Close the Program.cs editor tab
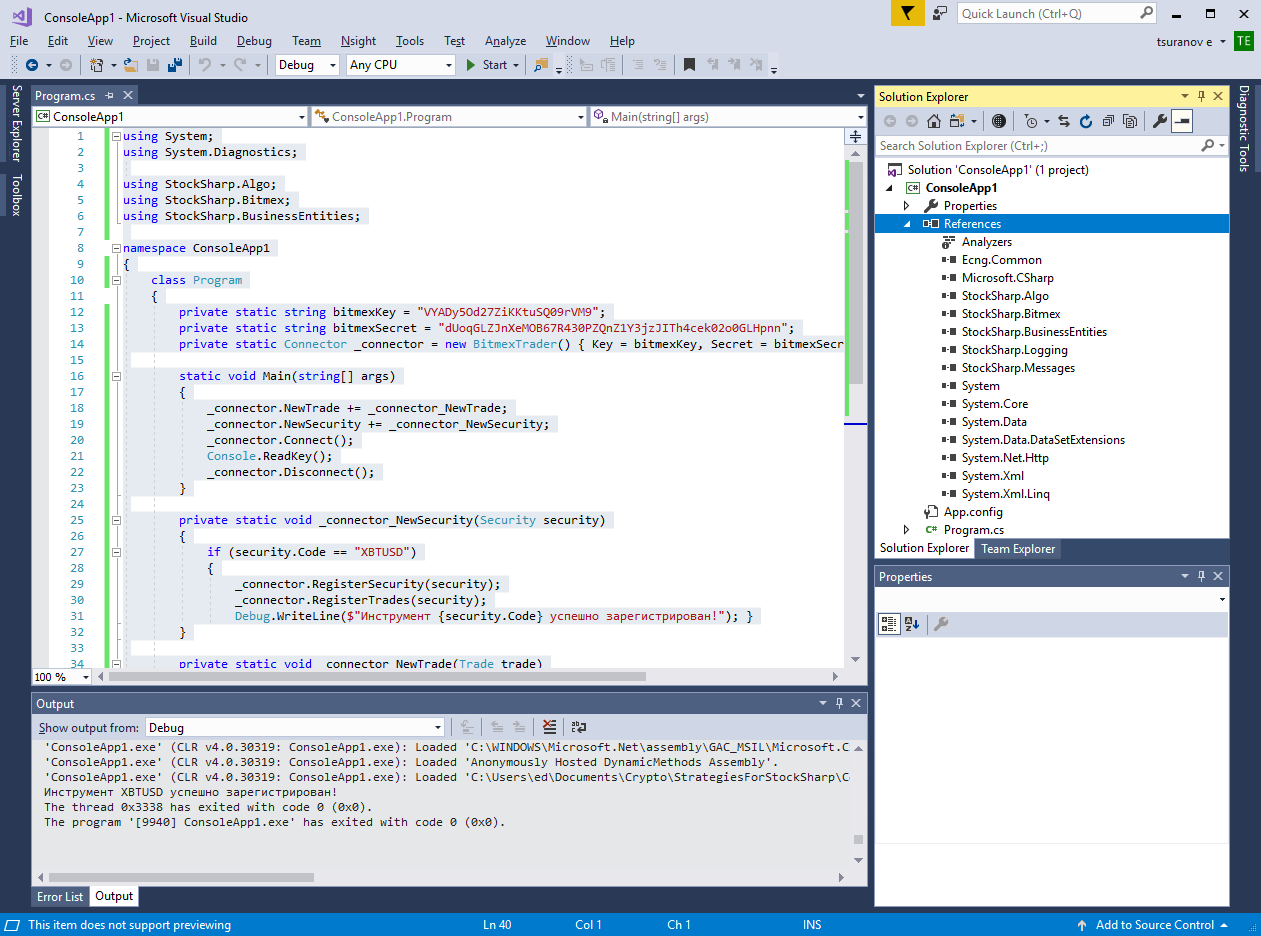The image size is (1261, 936). (128, 96)
